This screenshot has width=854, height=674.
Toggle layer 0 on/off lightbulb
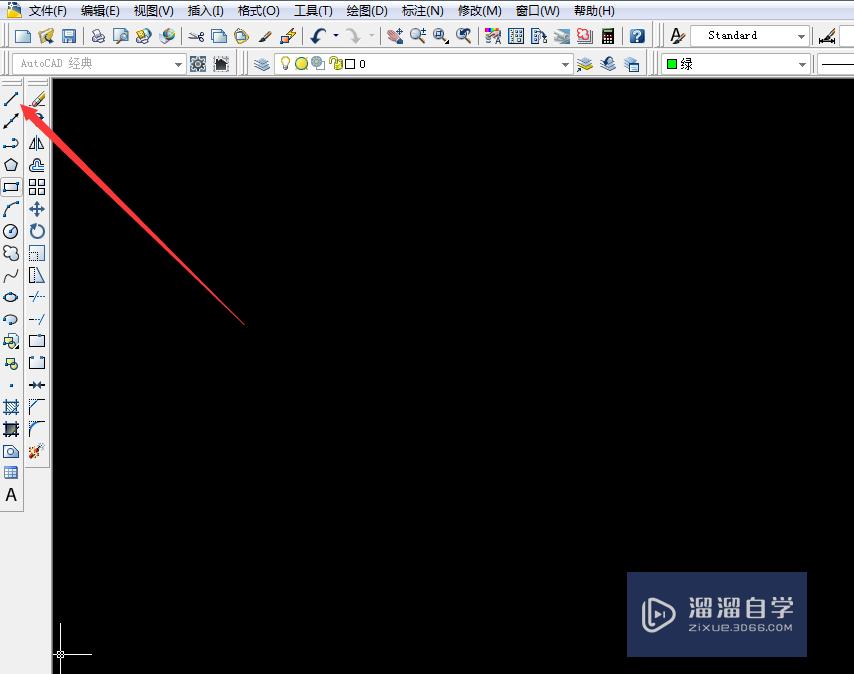coord(286,63)
